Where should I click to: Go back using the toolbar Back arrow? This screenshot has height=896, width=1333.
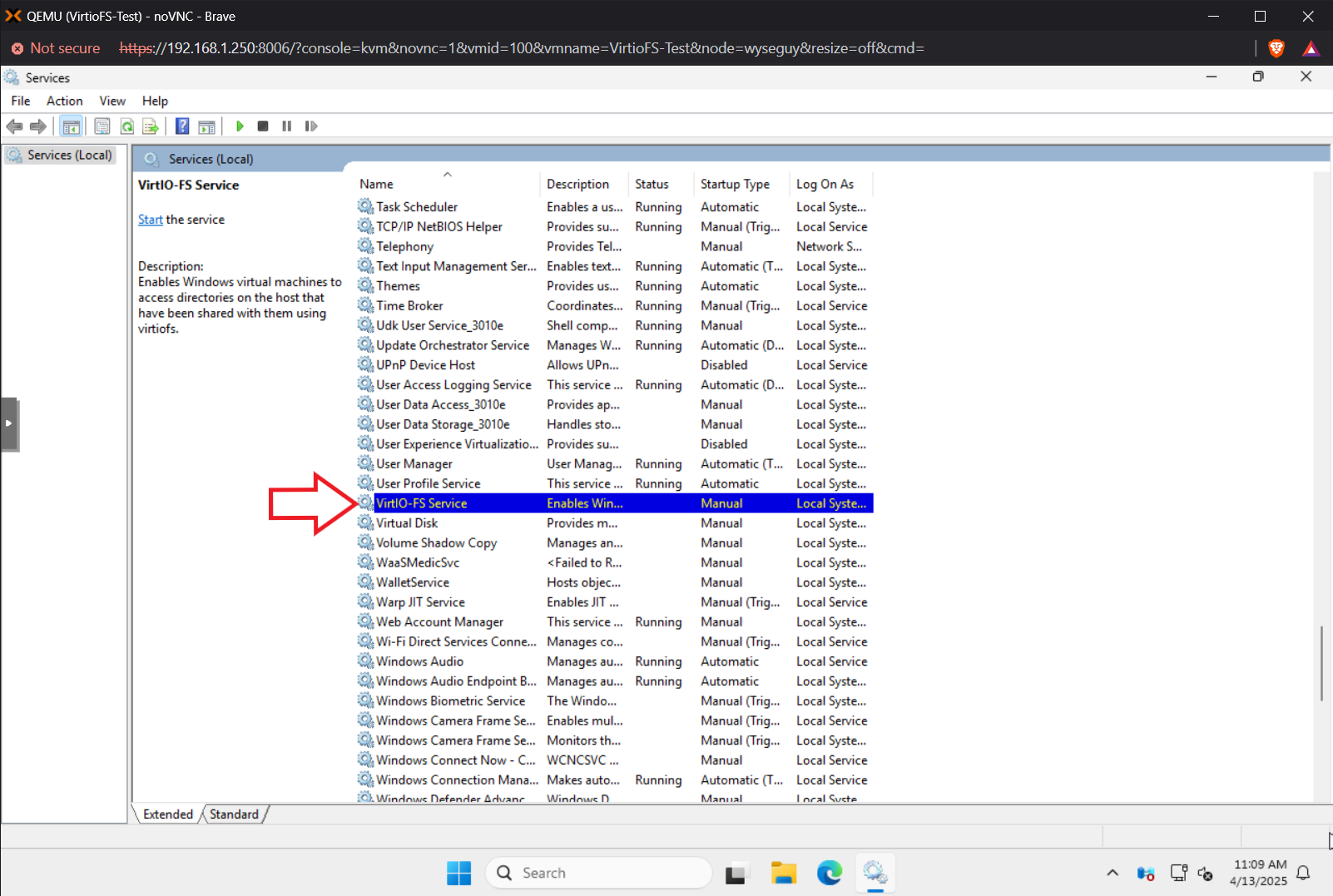point(14,126)
